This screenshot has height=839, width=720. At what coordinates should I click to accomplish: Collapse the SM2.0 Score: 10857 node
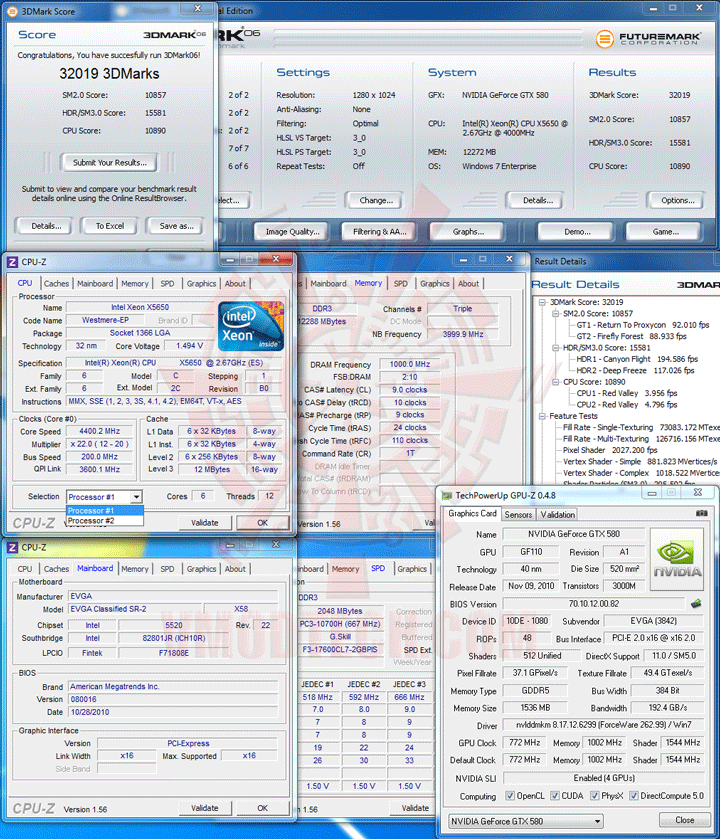point(555,314)
